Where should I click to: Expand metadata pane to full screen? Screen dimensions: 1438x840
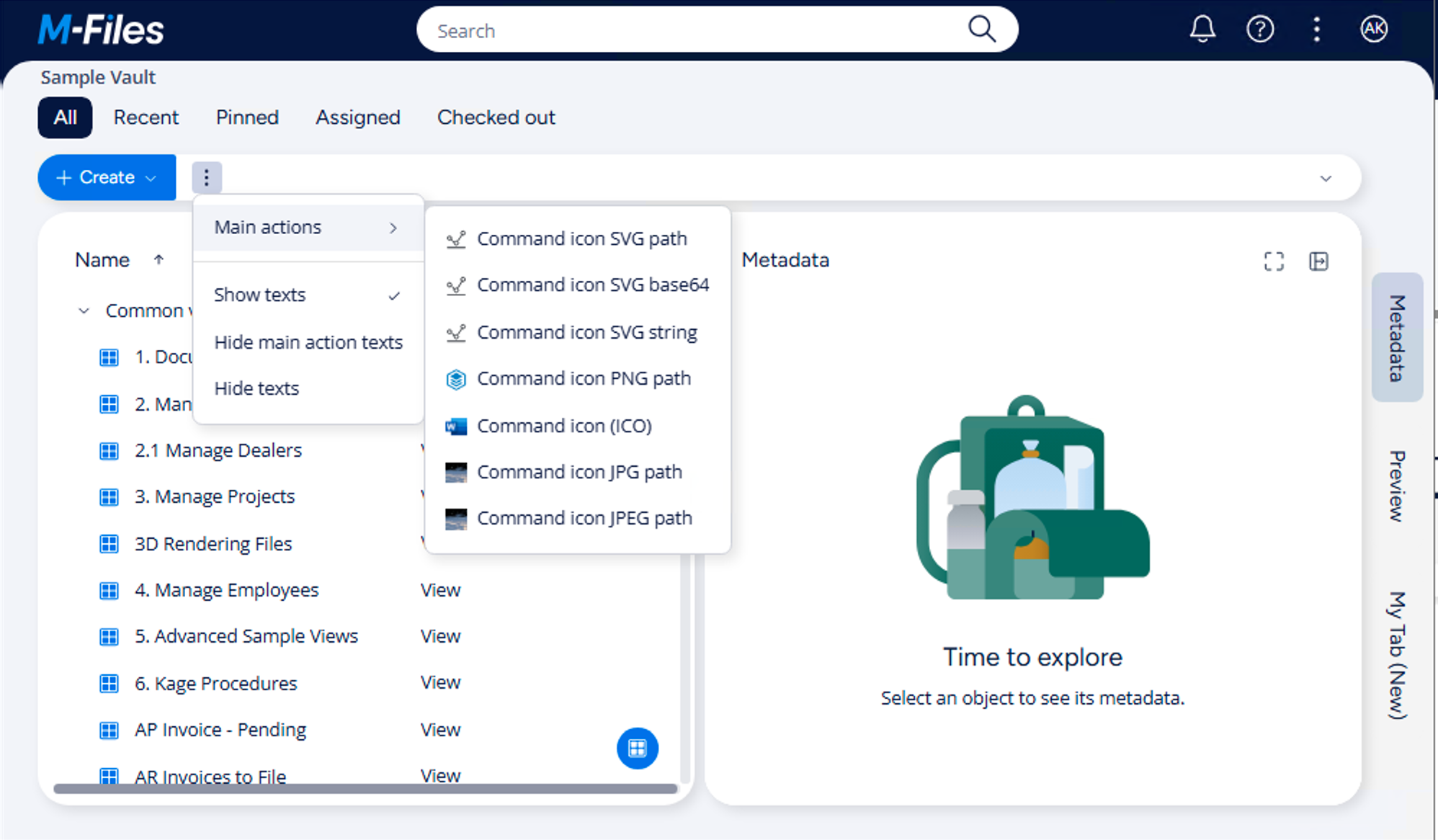tap(1274, 262)
